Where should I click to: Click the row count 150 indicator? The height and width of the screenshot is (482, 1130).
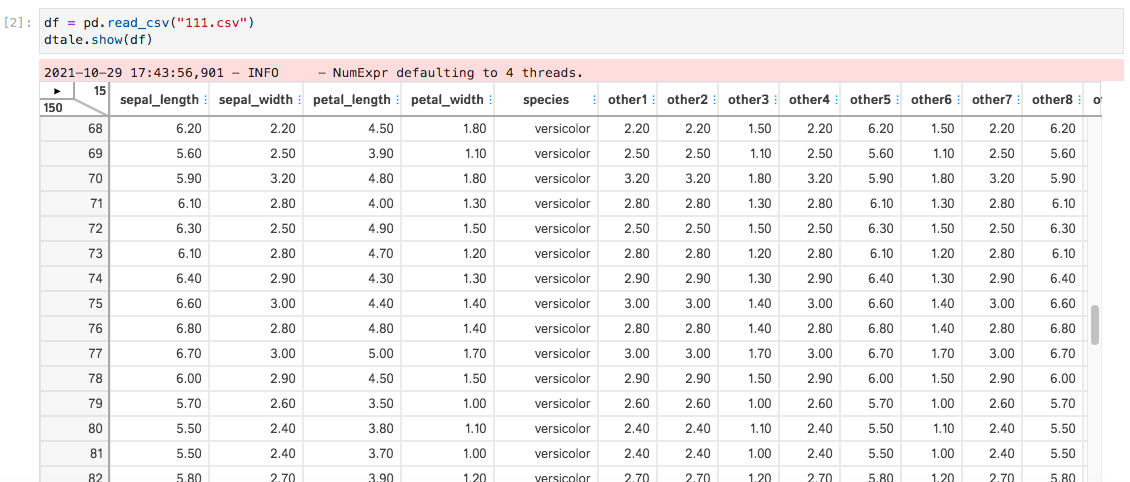pos(53,108)
